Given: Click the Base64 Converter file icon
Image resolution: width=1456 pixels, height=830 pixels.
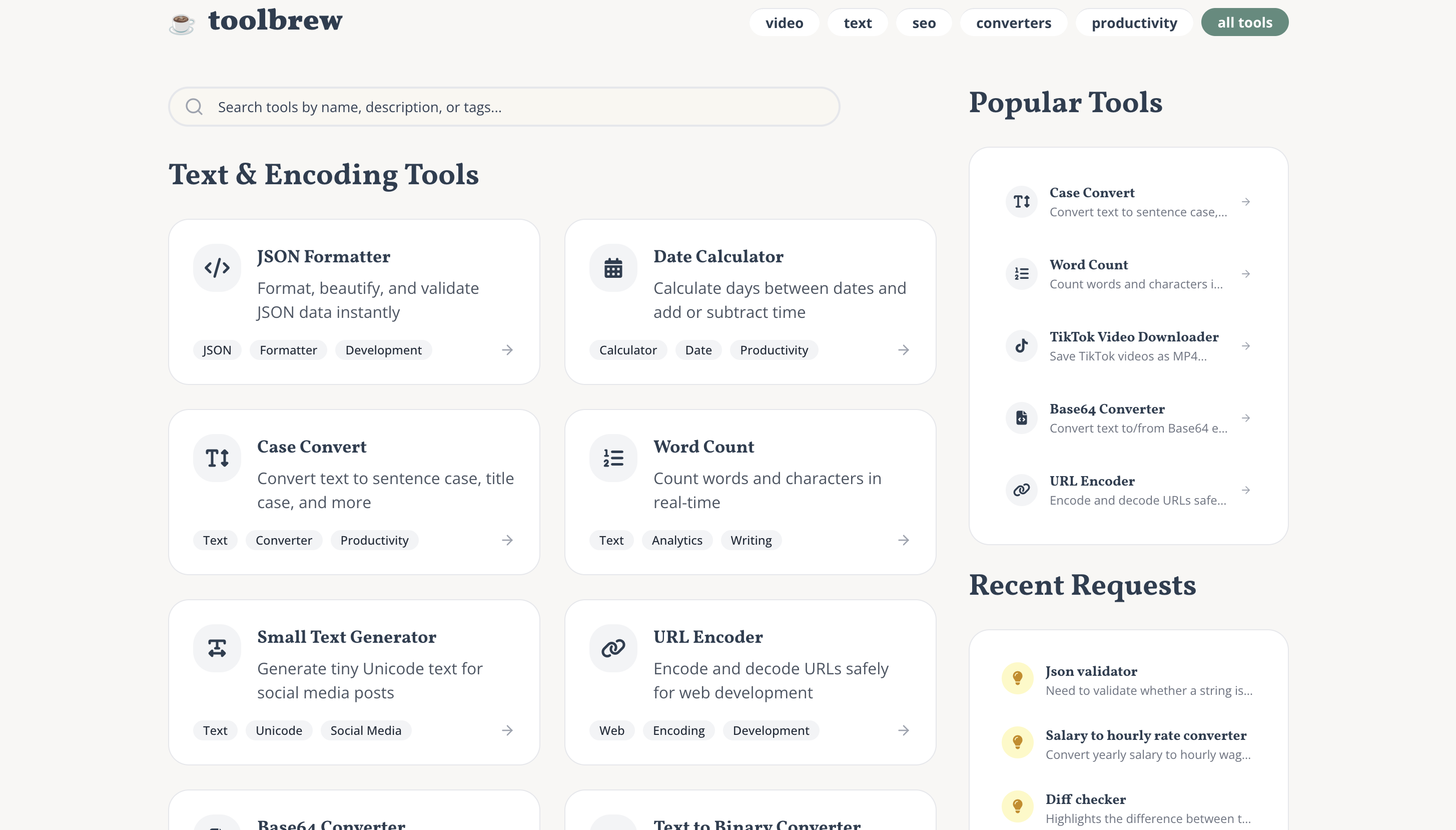Looking at the screenshot, I should (1021, 418).
